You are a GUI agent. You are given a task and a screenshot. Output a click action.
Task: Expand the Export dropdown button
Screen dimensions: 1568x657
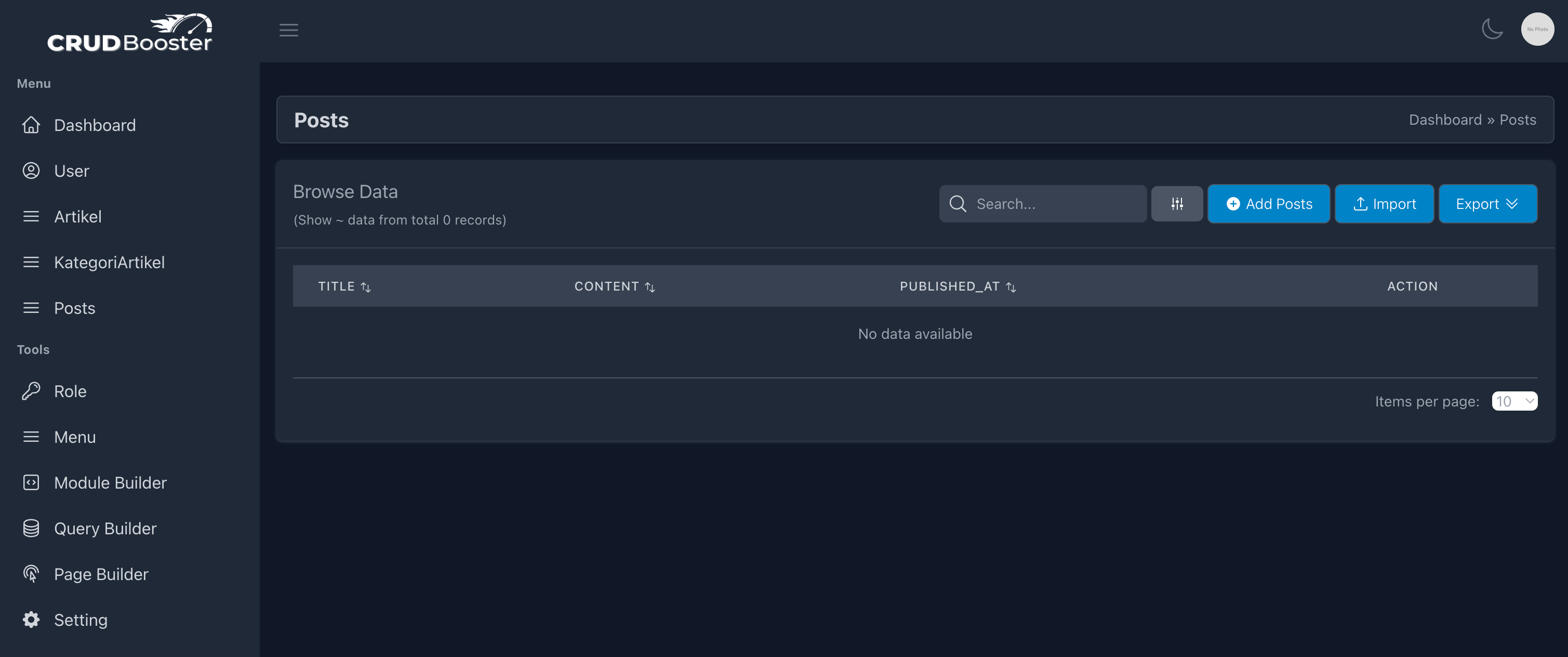click(x=1487, y=204)
